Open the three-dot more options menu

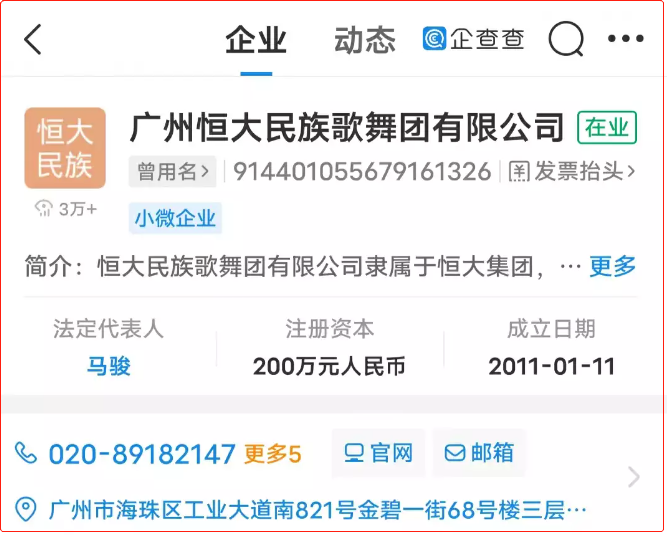625,39
